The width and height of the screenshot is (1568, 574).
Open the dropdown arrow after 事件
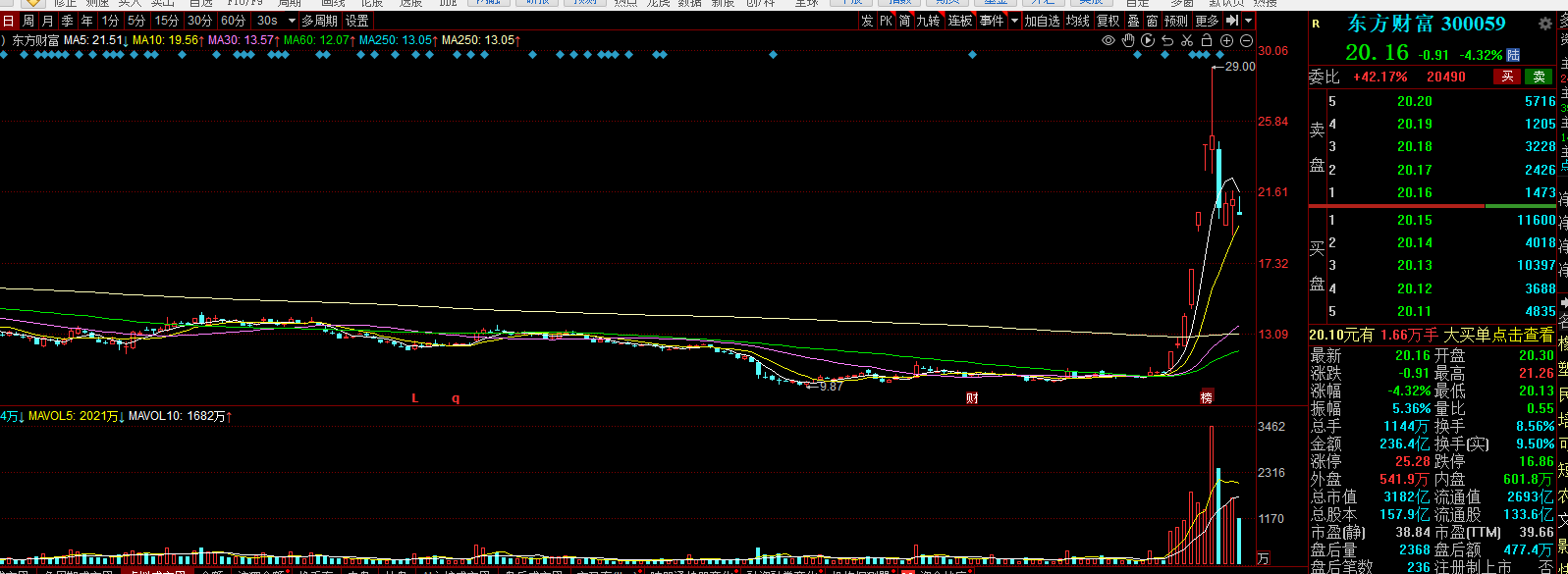pyautogui.click(x=1014, y=21)
